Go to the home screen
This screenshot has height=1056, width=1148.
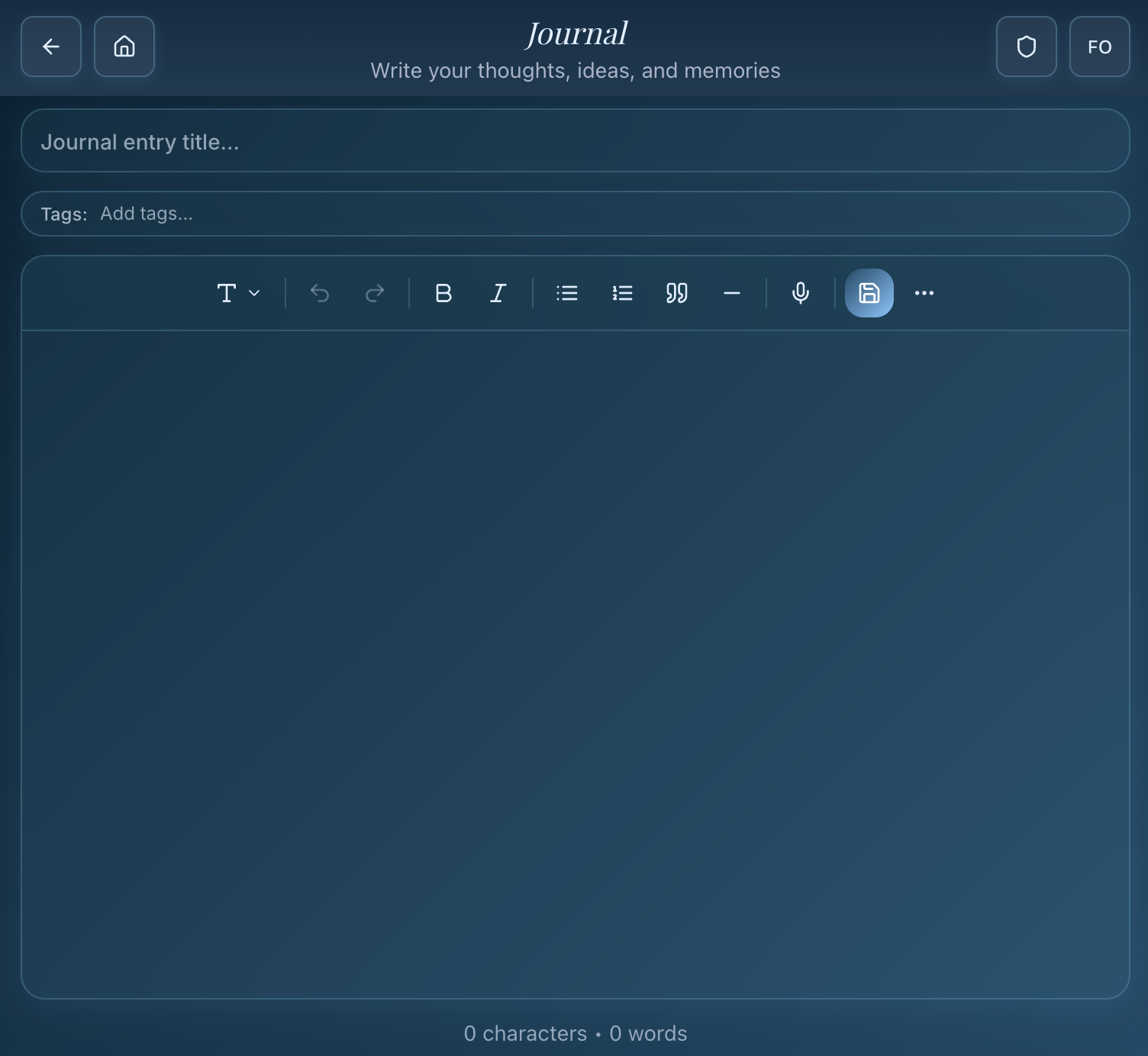[124, 47]
